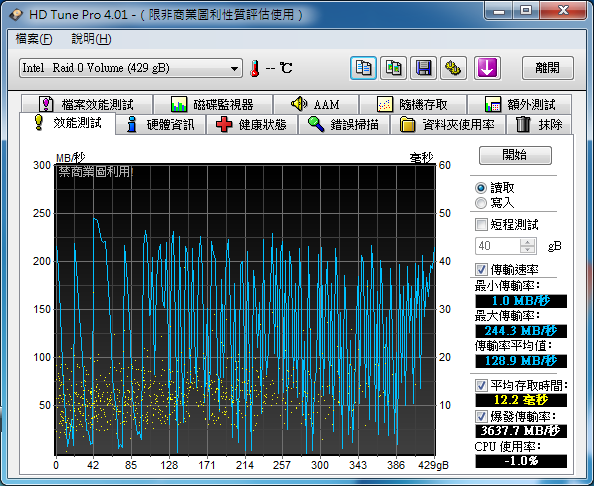Enable the 短程測試 checkbox

point(481,224)
